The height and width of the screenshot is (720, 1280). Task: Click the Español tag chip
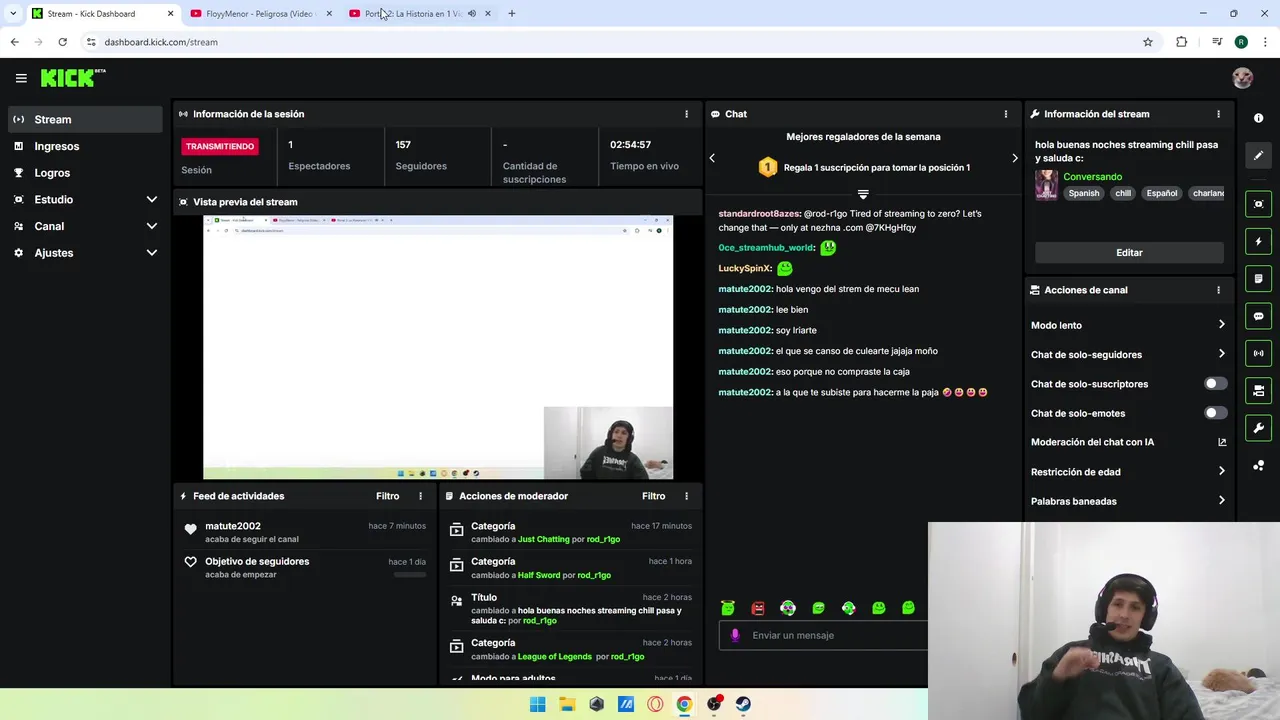1162,193
